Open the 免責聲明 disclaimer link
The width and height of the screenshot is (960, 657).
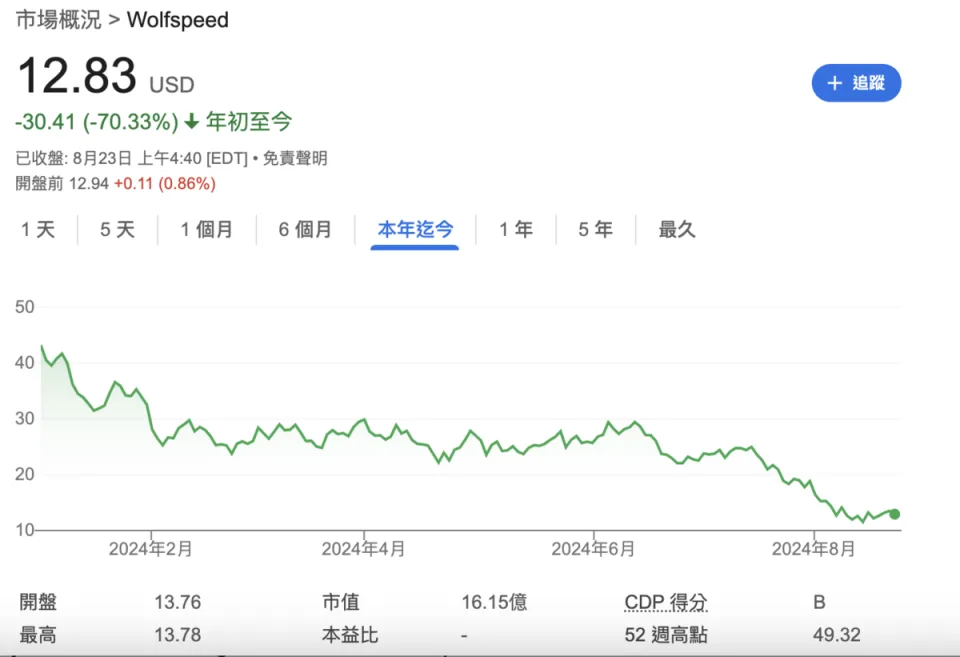(295, 159)
